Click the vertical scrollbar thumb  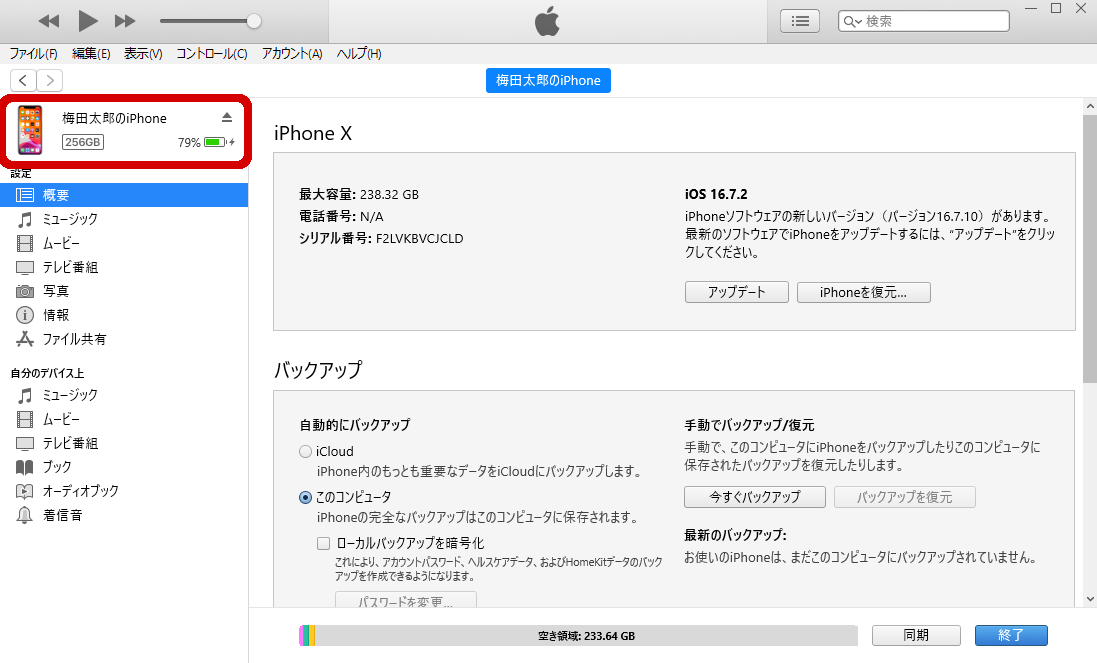[1090, 248]
